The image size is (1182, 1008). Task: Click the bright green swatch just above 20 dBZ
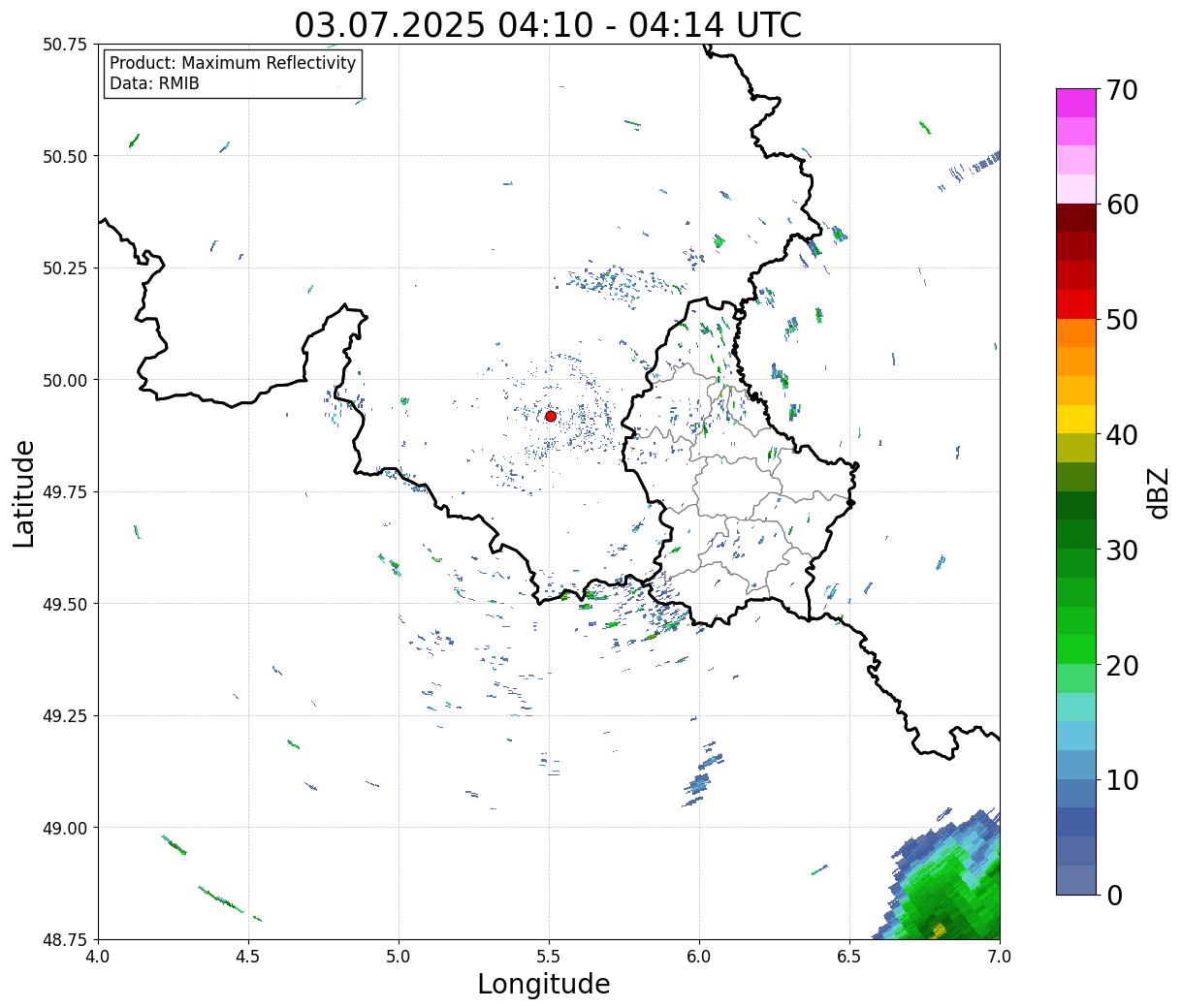coord(1076,649)
